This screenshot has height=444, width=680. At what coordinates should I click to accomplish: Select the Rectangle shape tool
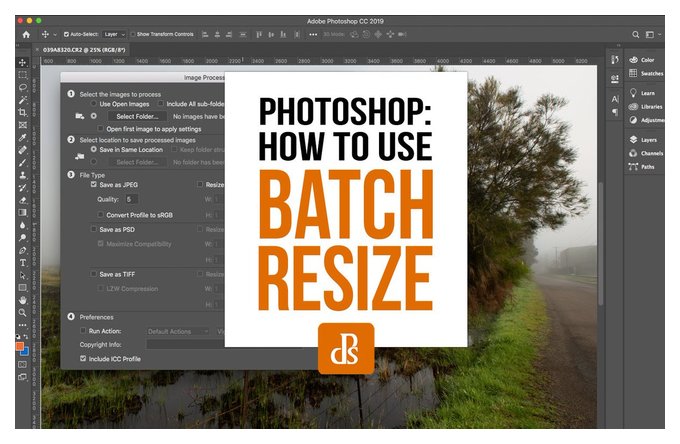tap(23, 287)
